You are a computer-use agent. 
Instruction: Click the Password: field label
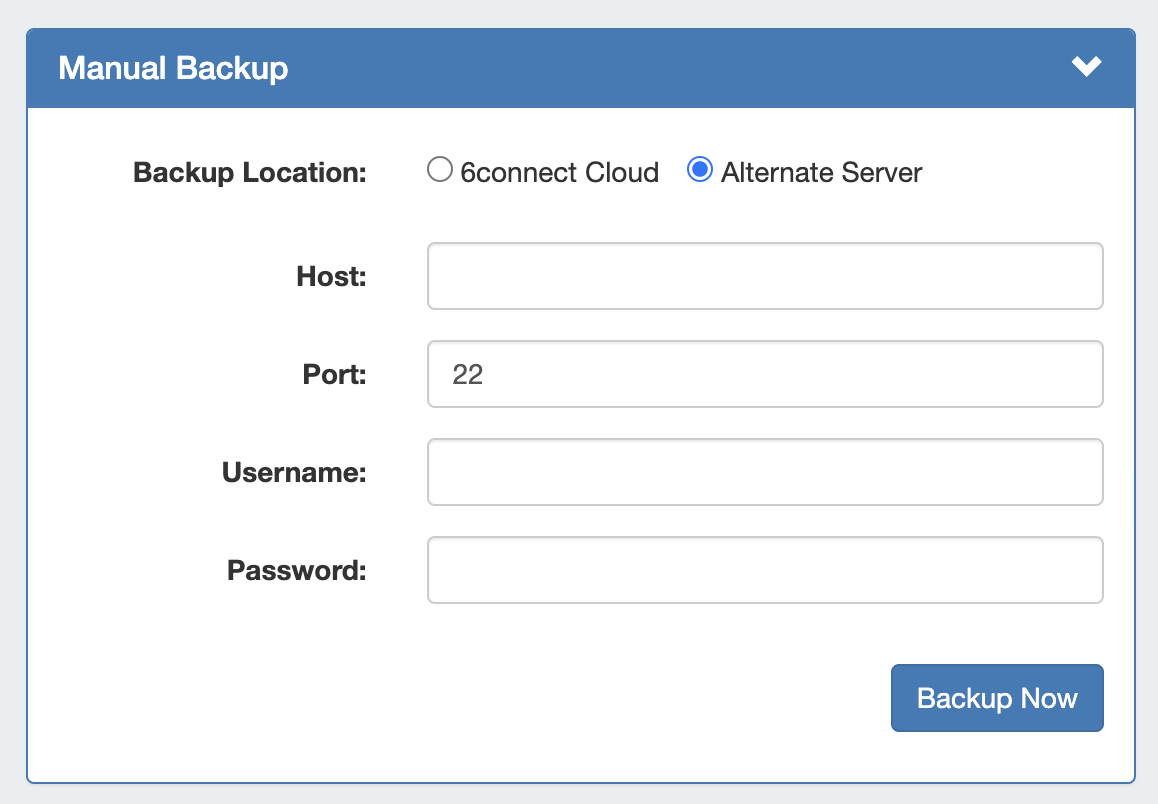[x=297, y=571]
